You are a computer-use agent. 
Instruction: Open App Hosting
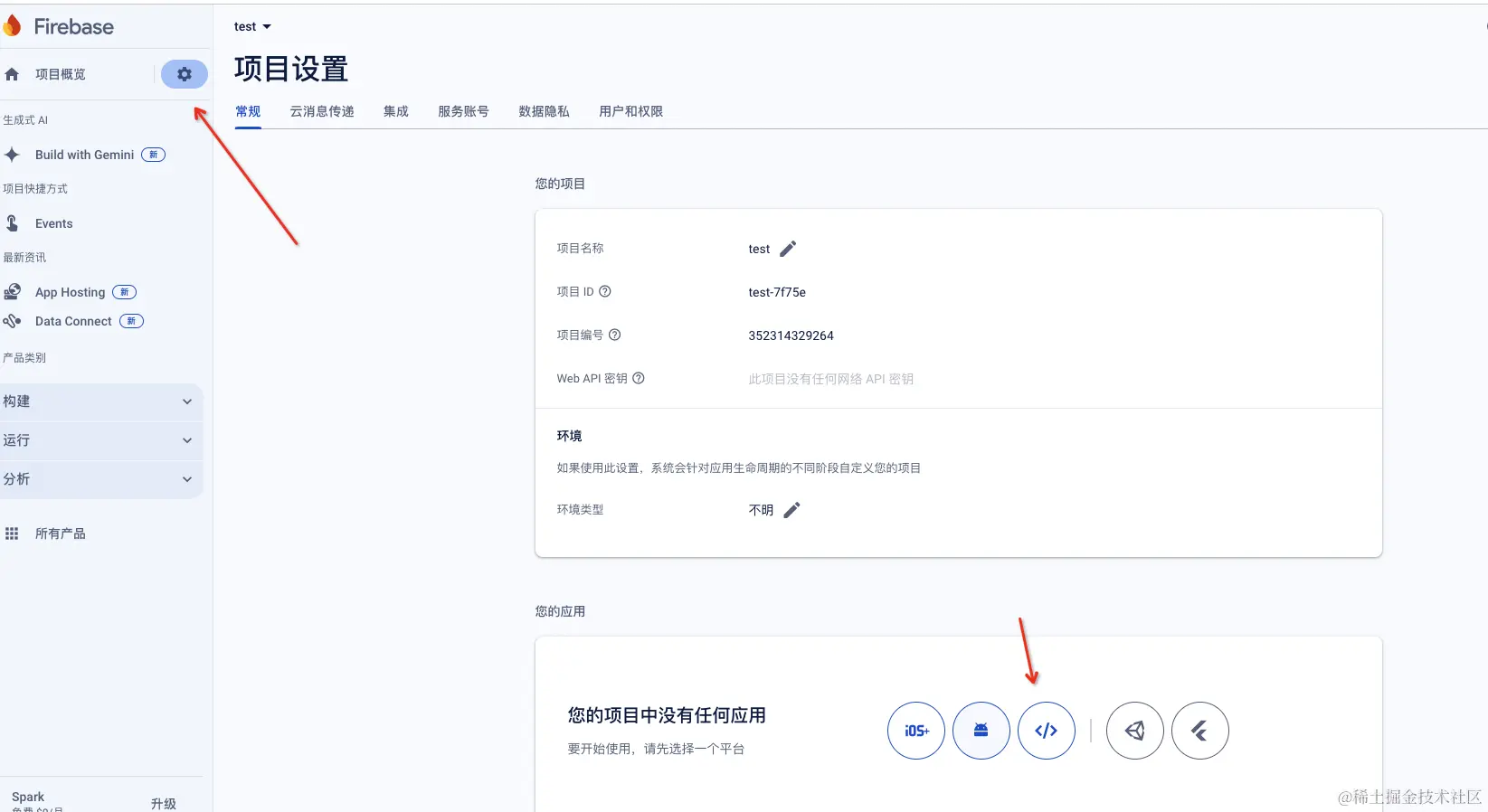70,292
